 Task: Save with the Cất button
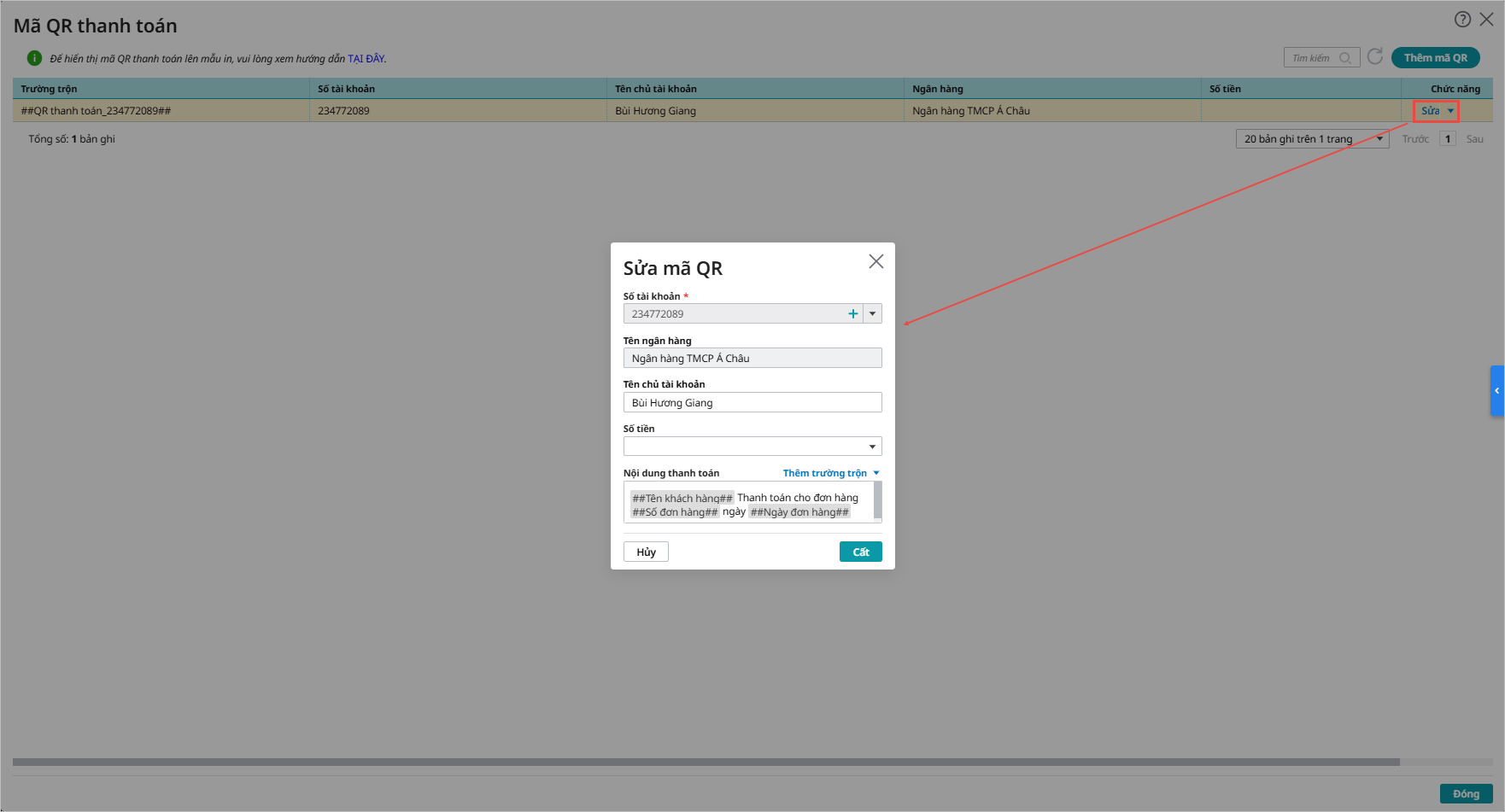click(x=861, y=552)
